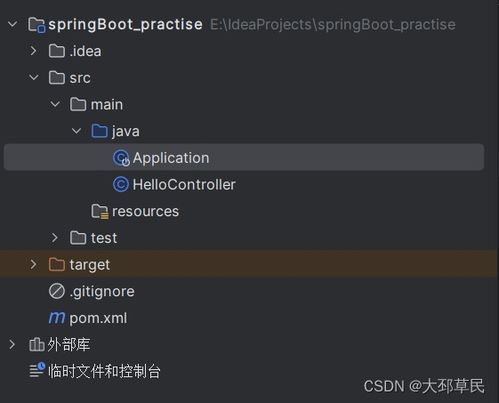Click the Maven pom.xml icon
499x403 pixels.
pos(57,318)
